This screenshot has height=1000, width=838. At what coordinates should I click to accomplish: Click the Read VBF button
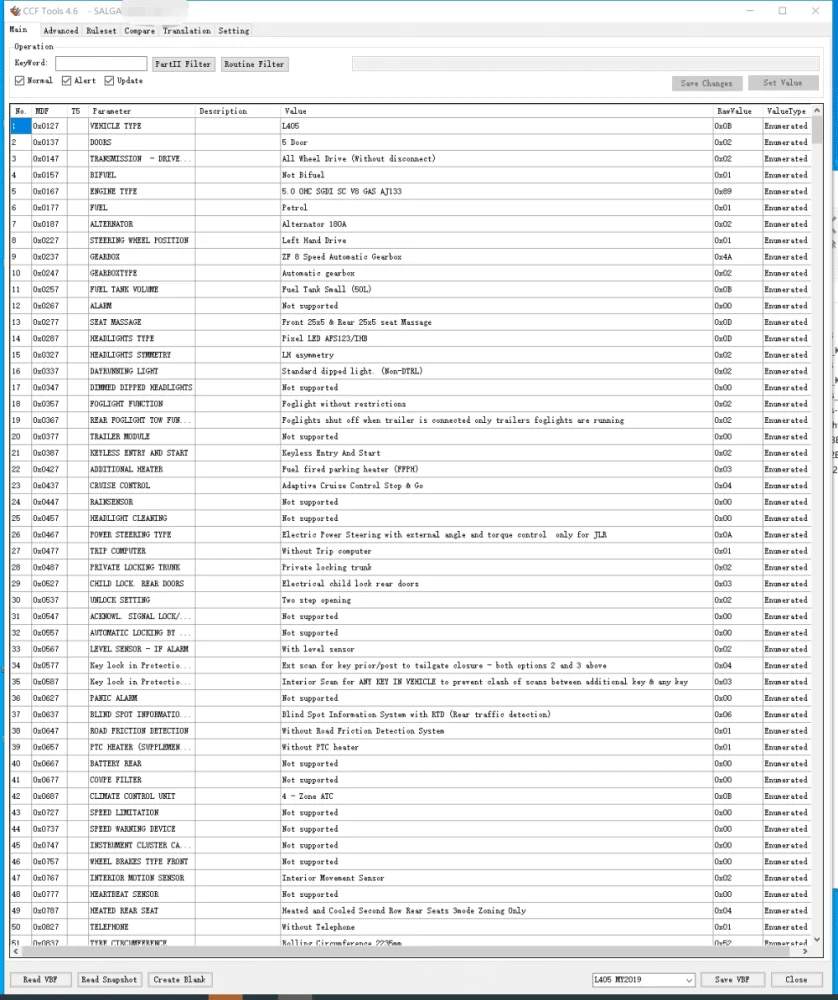(41, 980)
